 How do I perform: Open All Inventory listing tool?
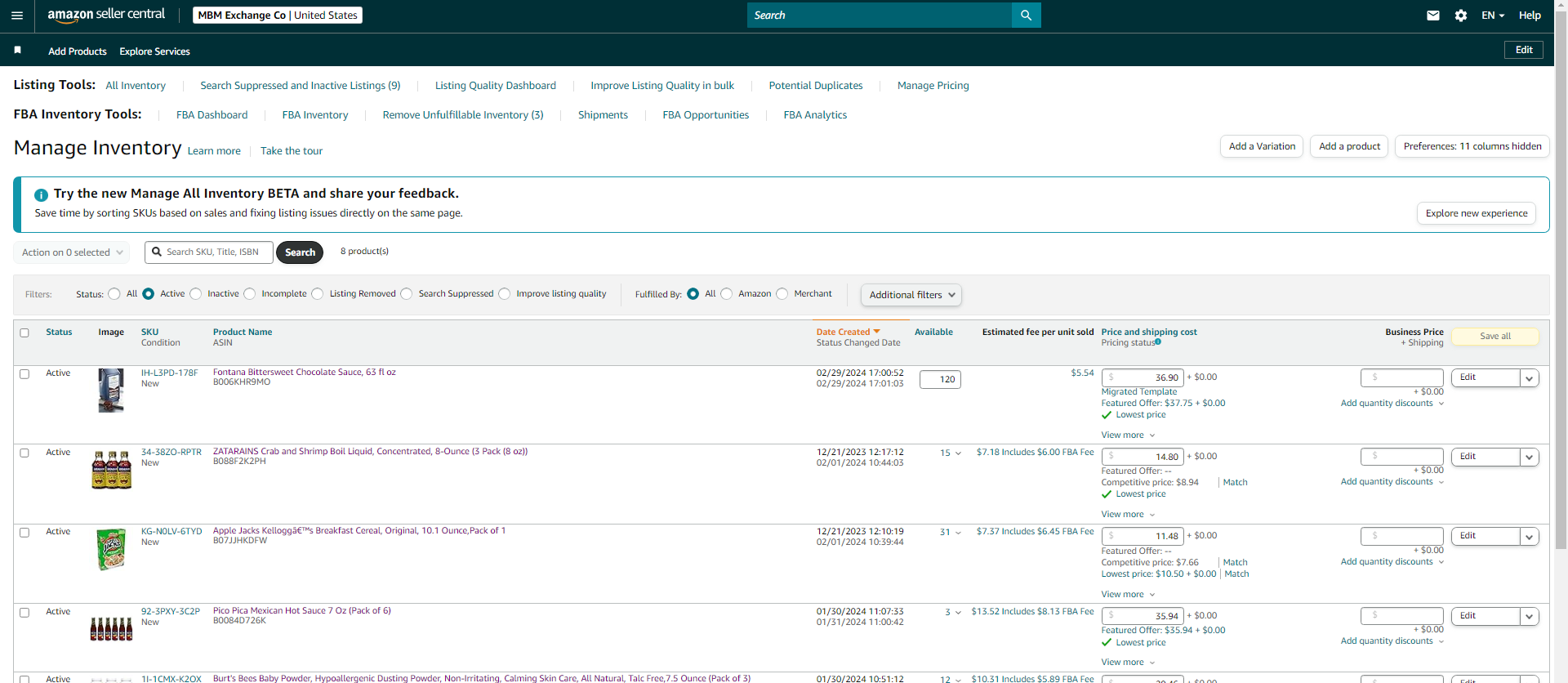[136, 86]
